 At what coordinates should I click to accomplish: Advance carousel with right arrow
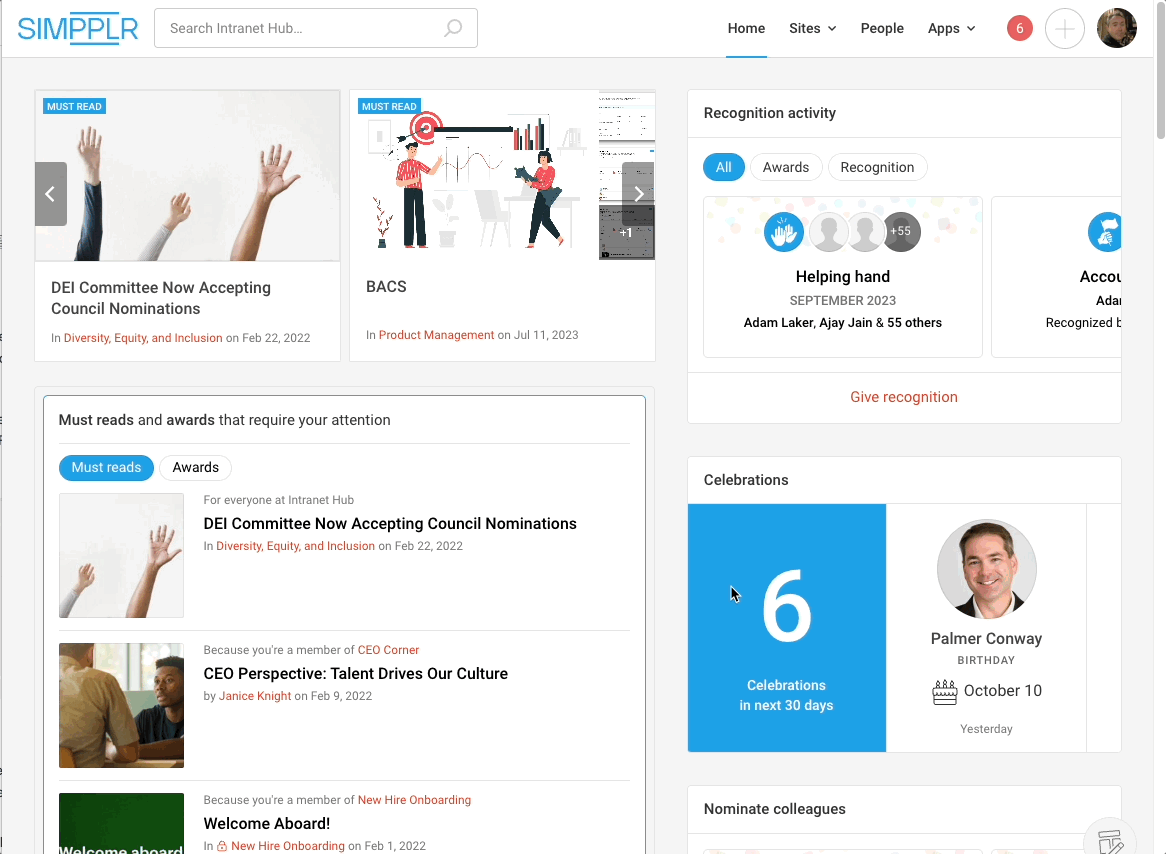(x=638, y=194)
